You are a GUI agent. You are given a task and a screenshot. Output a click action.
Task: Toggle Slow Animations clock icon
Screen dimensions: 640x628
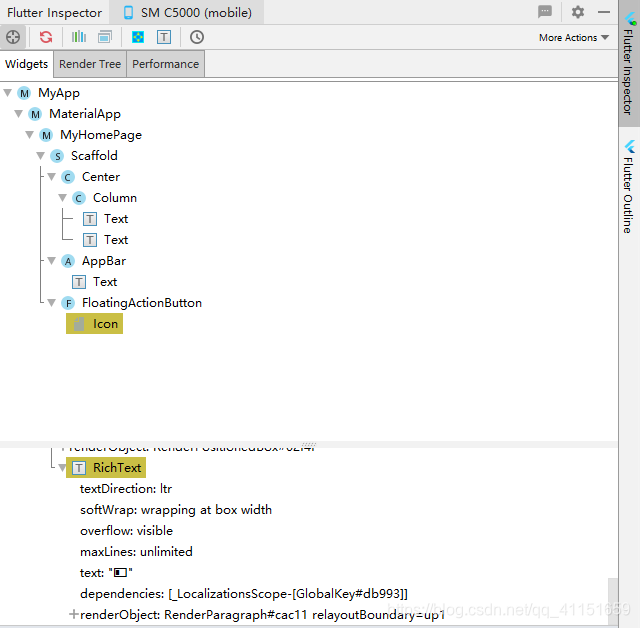[197, 37]
